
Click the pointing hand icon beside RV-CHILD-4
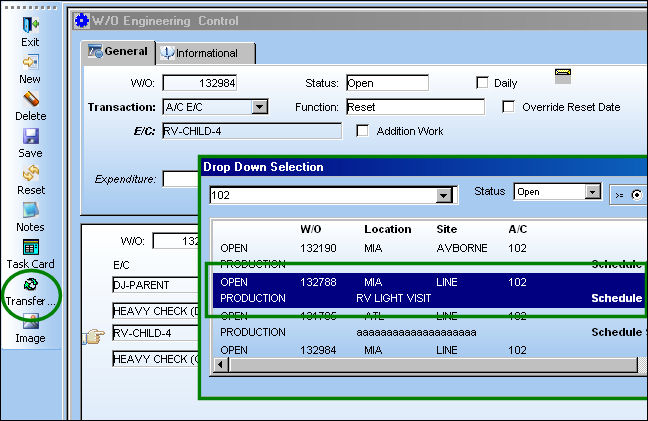pyautogui.click(x=94, y=336)
